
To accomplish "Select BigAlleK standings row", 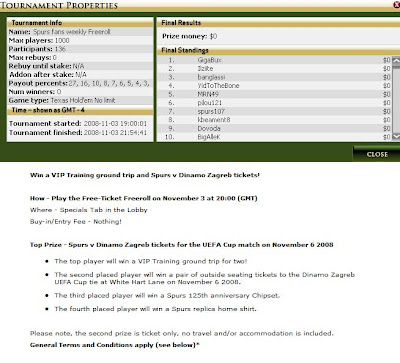I will click(275, 137).
